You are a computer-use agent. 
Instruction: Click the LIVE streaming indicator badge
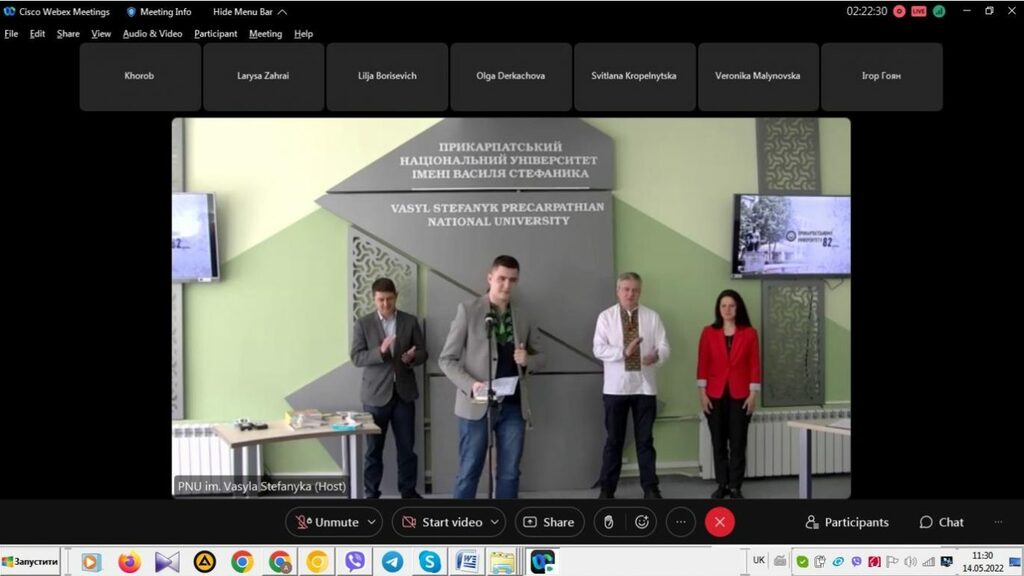918,12
